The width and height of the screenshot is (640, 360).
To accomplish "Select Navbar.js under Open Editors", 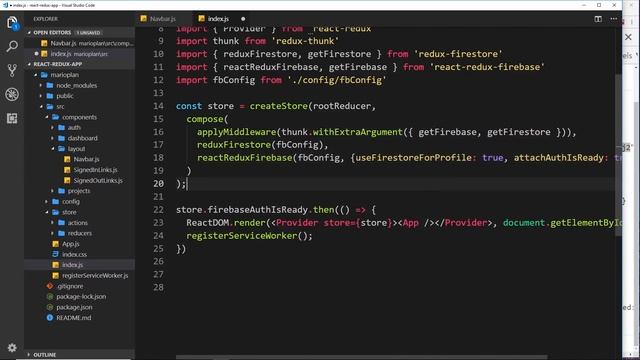I will [80, 43].
